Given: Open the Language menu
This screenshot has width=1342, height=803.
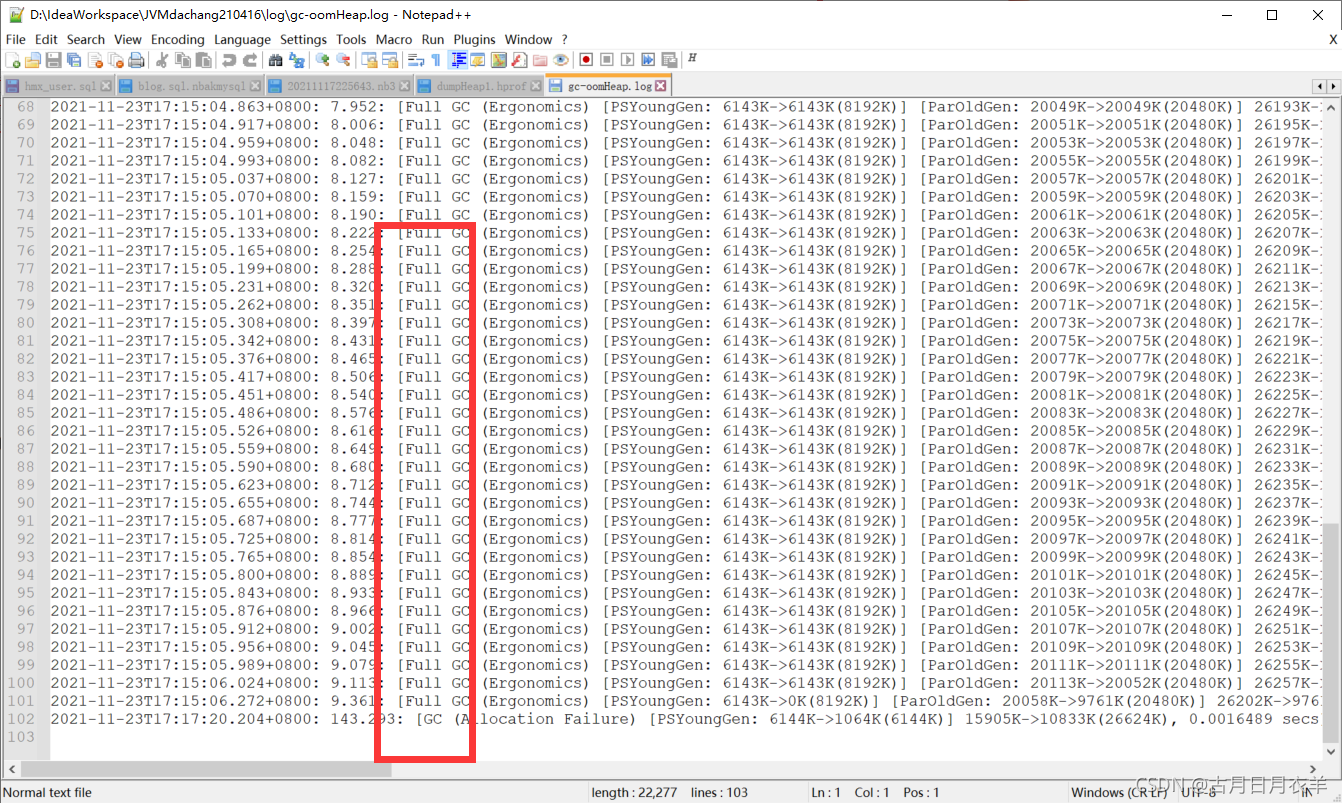Looking at the screenshot, I should pyautogui.click(x=242, y=39).
